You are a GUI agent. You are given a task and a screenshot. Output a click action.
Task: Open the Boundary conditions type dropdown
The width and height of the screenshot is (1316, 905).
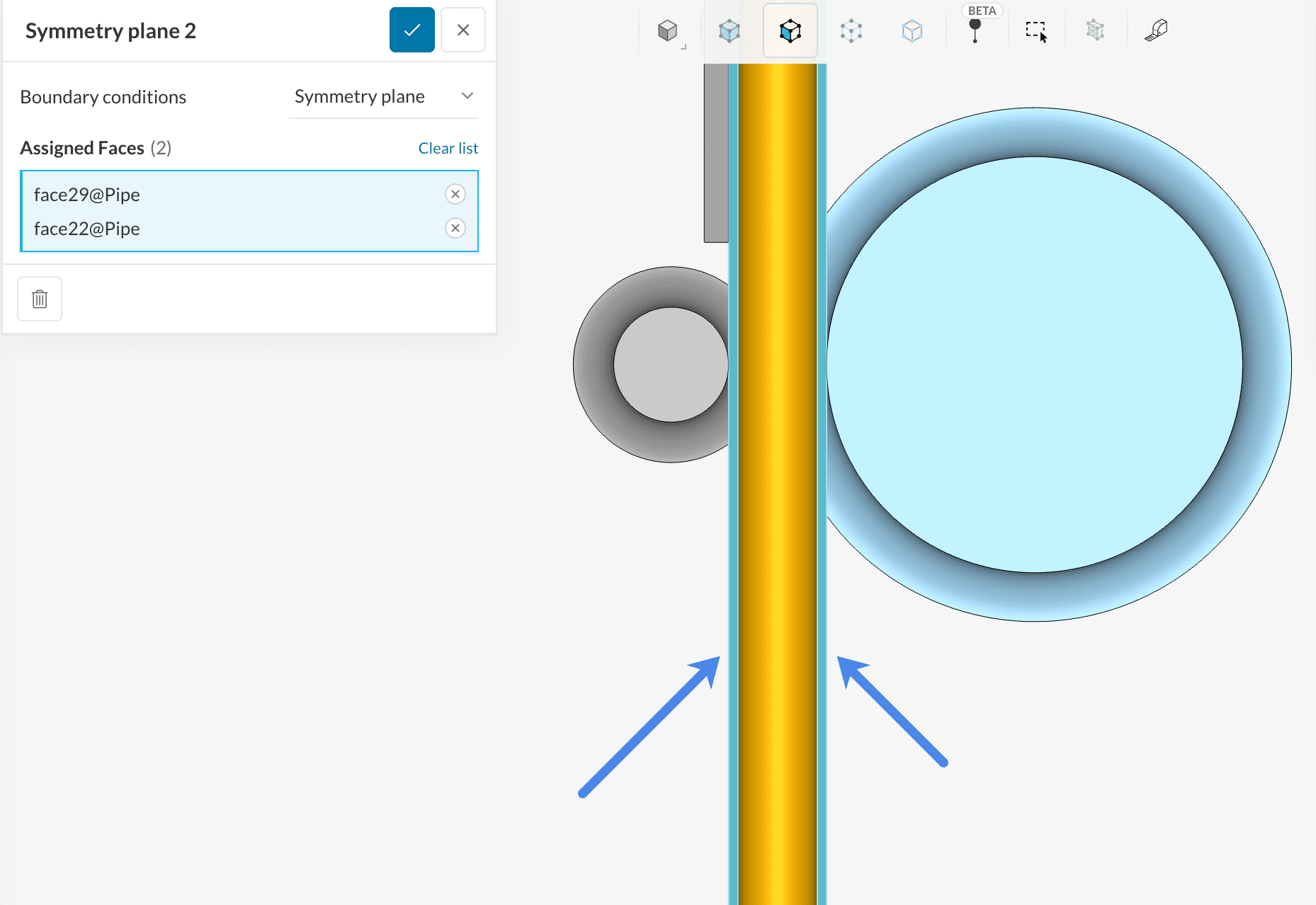click(383, 96)
